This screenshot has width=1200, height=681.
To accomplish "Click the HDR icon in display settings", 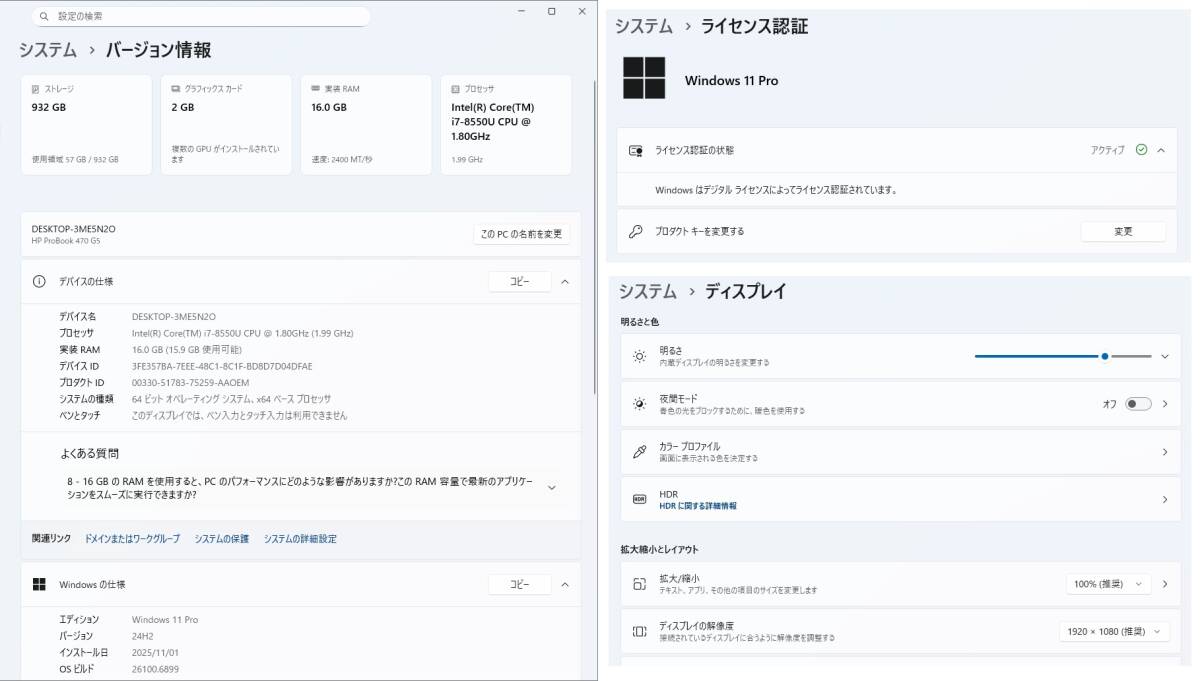I will (x=640, y=499).
